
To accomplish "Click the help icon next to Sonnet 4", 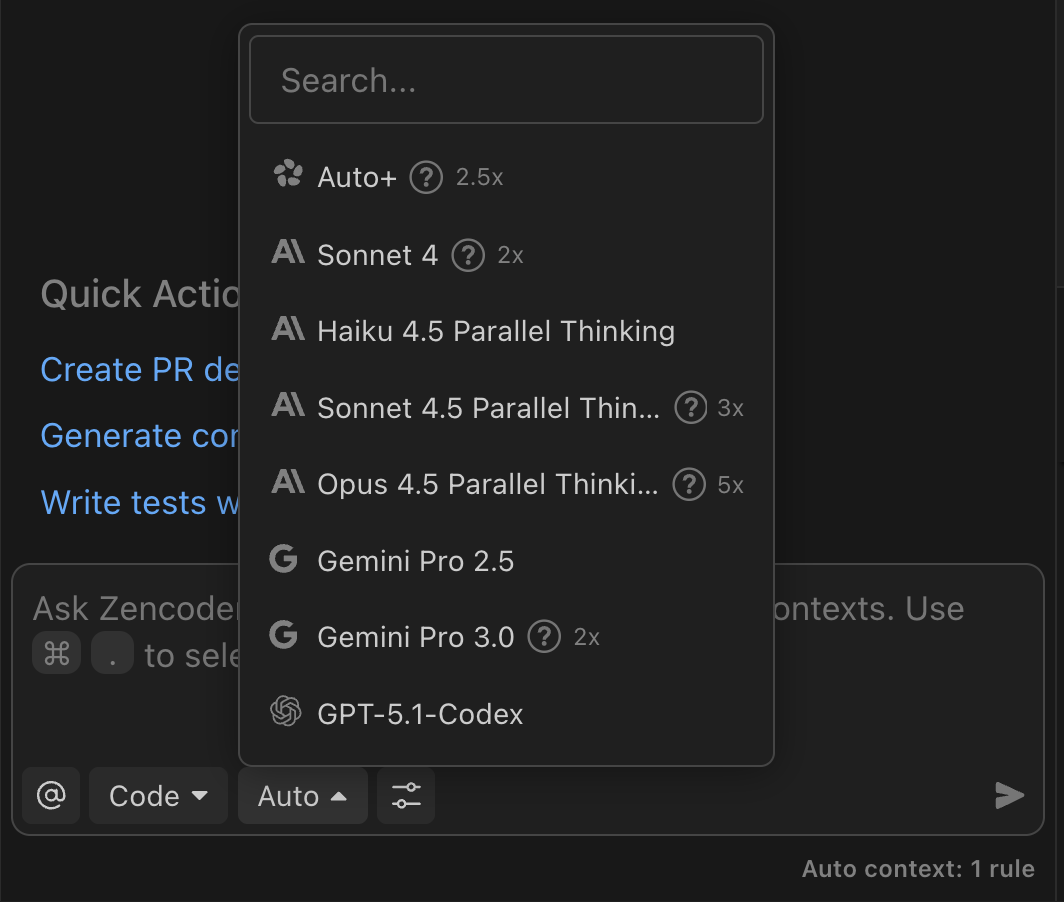I will coord(467,255).
